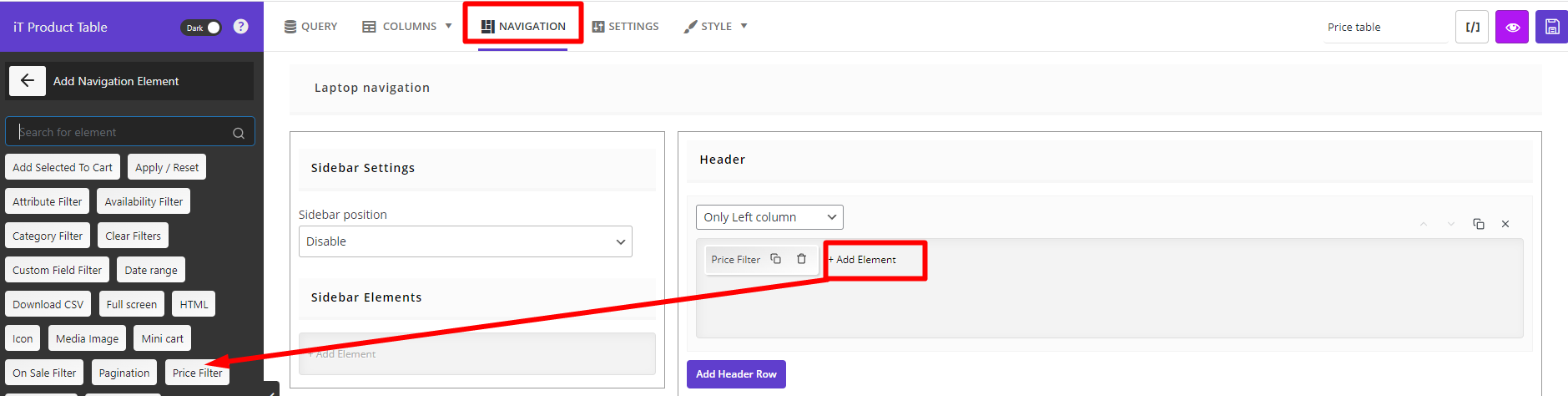The image size is (1568, 396).
Task: Open the Sidebar position dropdown
Action: 466,241
